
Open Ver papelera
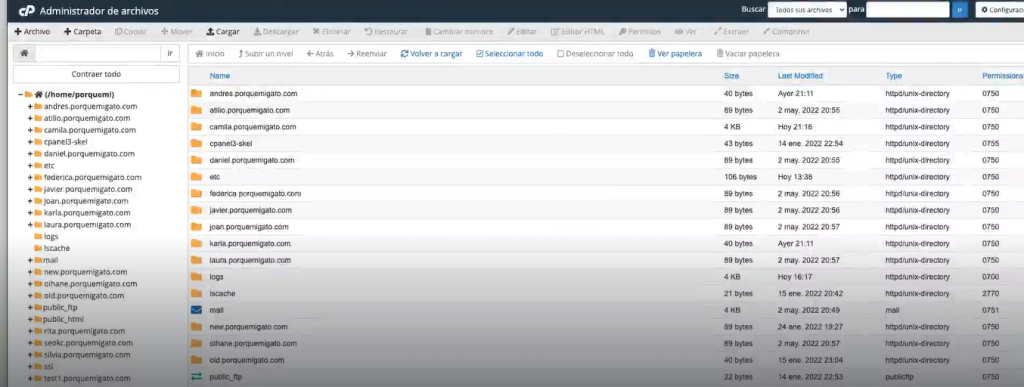coord(675,54)
